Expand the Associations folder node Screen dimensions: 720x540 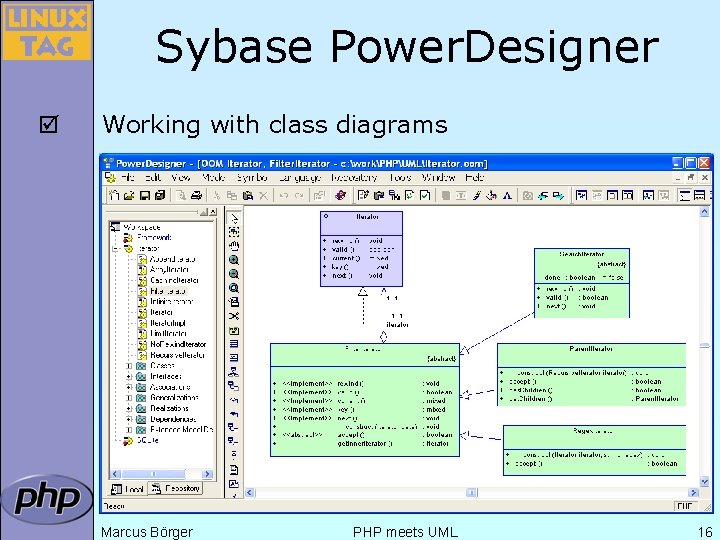pos(129,387)
